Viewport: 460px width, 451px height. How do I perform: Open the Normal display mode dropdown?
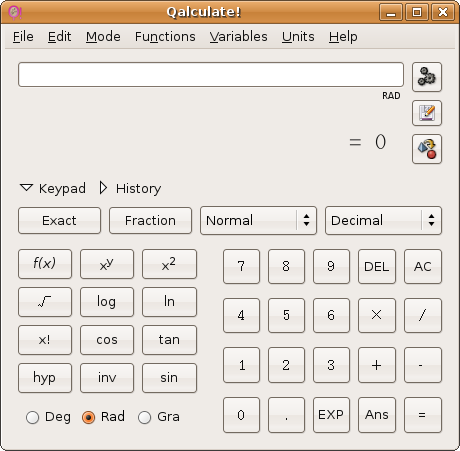coord(258,220)
